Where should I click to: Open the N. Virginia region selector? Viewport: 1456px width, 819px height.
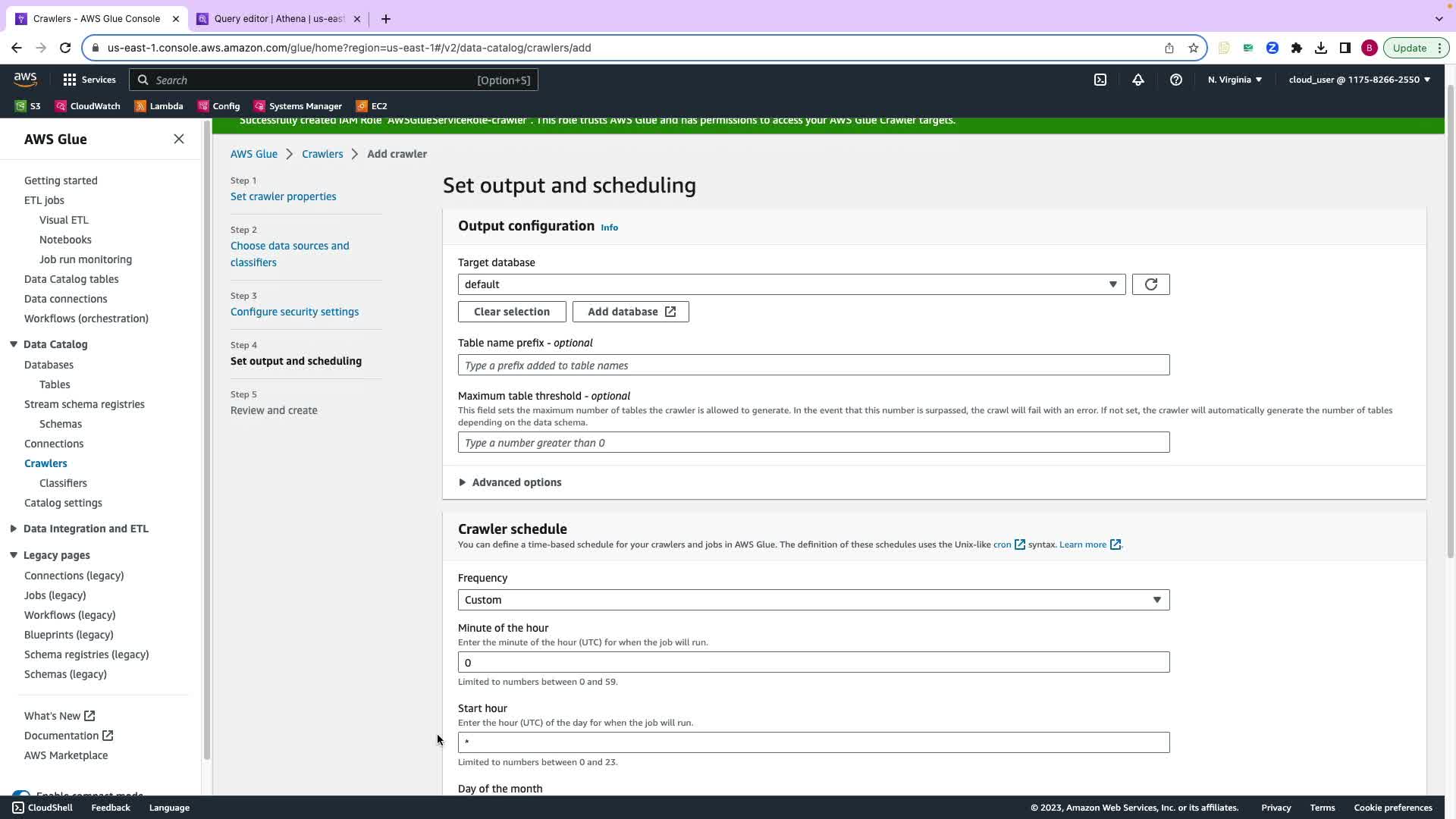pos(1234,80)
